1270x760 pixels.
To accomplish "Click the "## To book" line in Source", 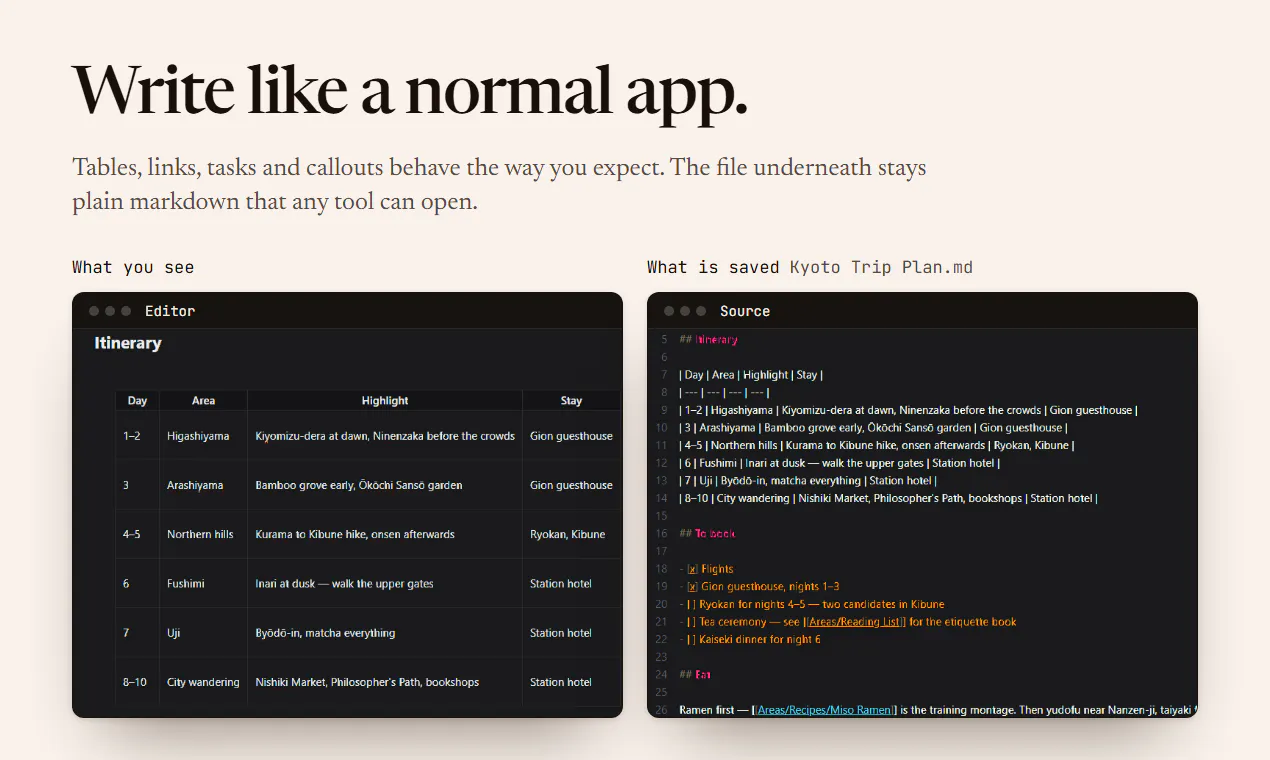I will (x=706, y=533).
